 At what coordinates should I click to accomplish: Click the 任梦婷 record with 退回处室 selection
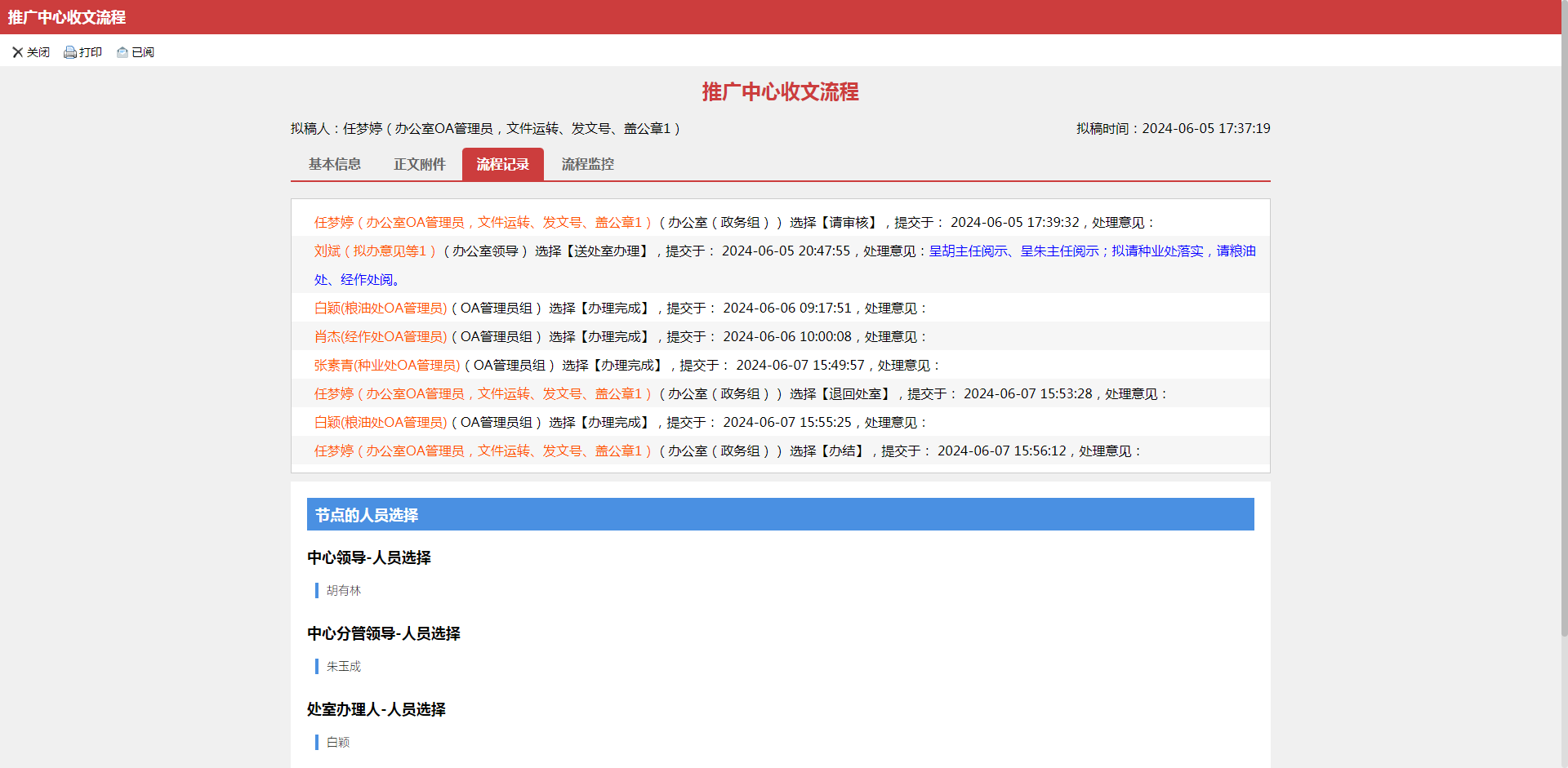coord(482,394)
